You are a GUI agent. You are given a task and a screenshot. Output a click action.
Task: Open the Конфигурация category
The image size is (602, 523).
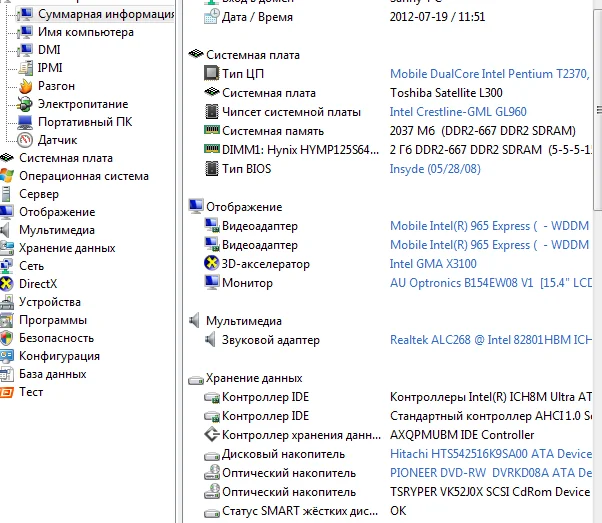click(60, 356)
